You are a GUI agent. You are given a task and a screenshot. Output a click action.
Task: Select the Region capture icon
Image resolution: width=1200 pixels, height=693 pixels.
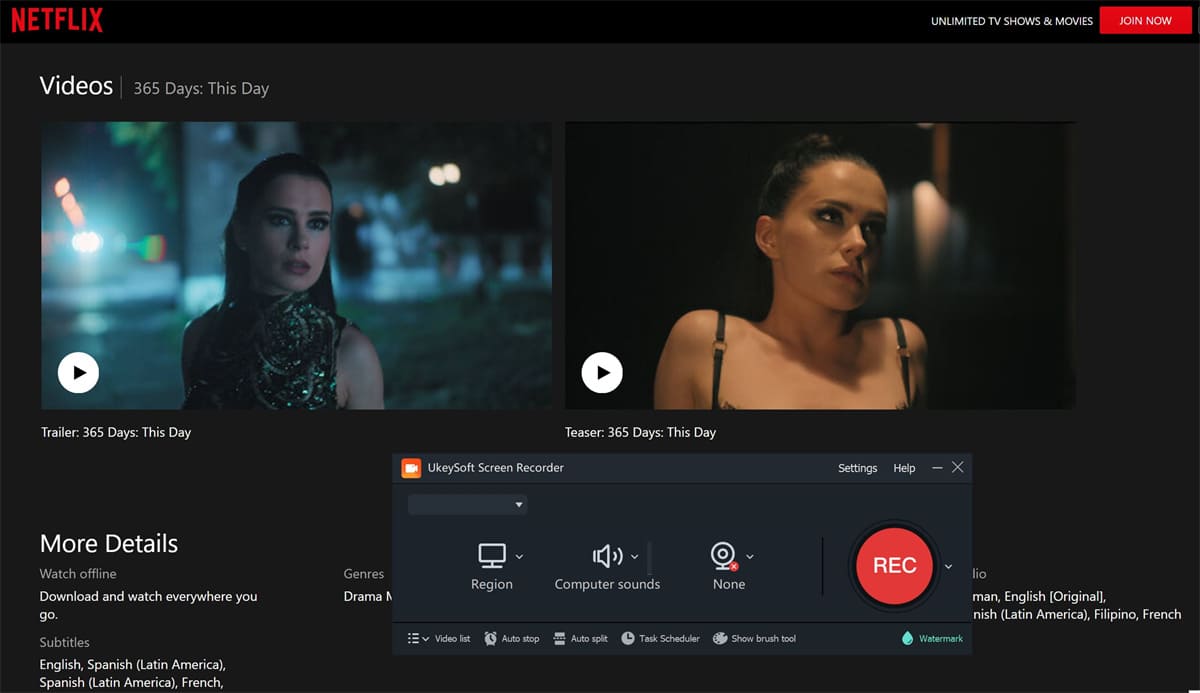pos(493,556)
